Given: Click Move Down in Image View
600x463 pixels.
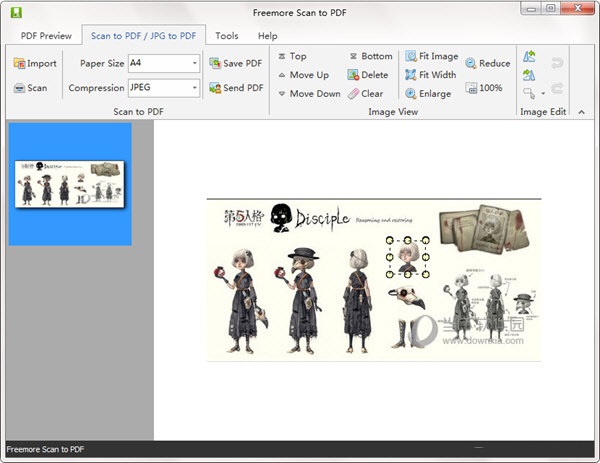Looking at the screenshot, I should [307, 94].
